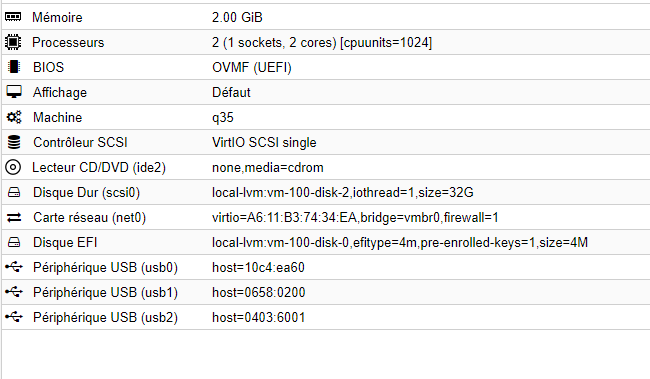Click the Machine gears icon
The height and width of the screenshot is (379, 650).
(14, 117)
